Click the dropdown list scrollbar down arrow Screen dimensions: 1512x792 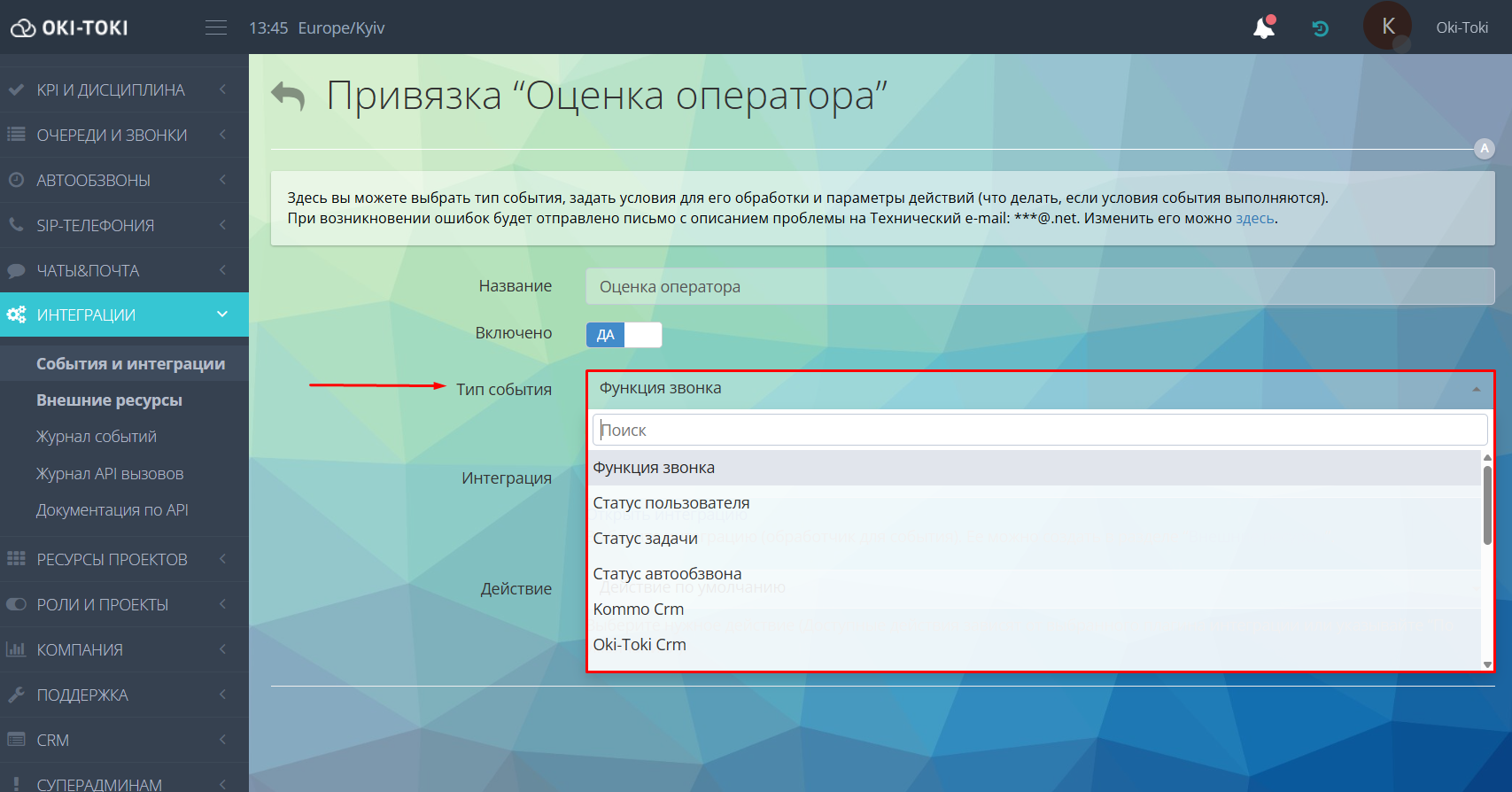click(x=1487, y=664)
